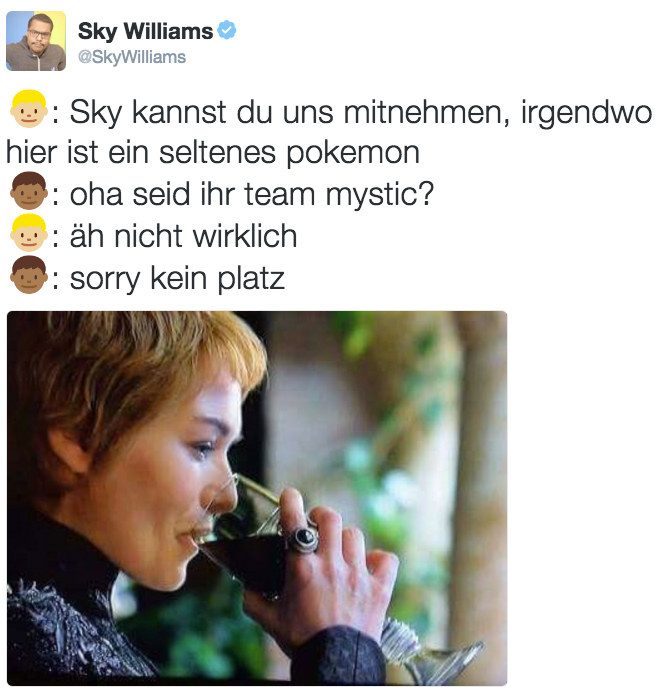Click the ring in the attached photo
Screen dimensions: 661x694
click(302, 539)
